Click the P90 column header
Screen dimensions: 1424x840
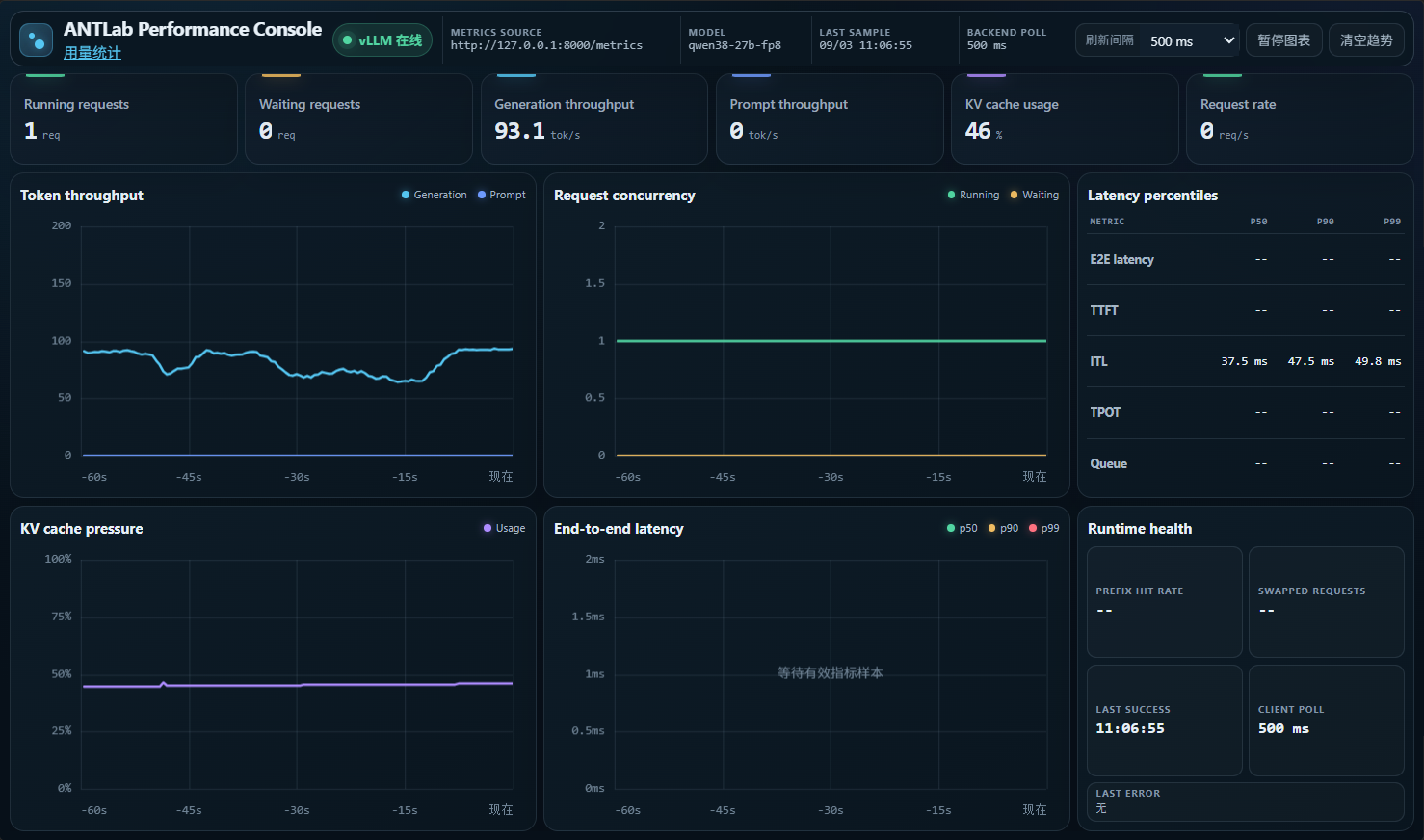[1326, 222]
